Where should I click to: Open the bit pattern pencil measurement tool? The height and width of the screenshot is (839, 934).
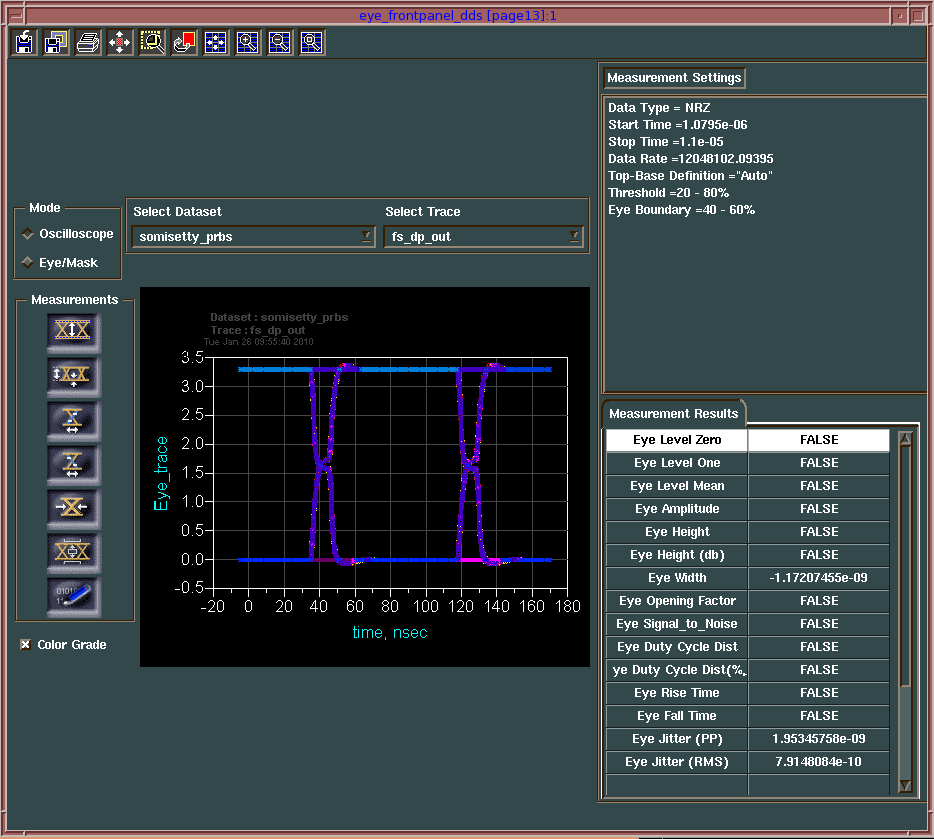coord(73,592)
